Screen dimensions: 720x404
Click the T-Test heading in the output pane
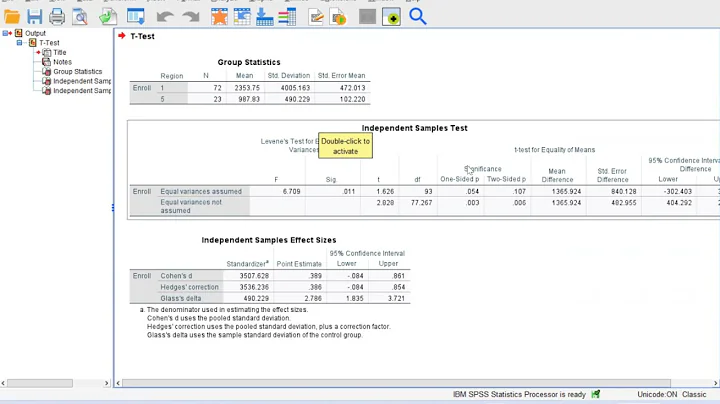142,36
